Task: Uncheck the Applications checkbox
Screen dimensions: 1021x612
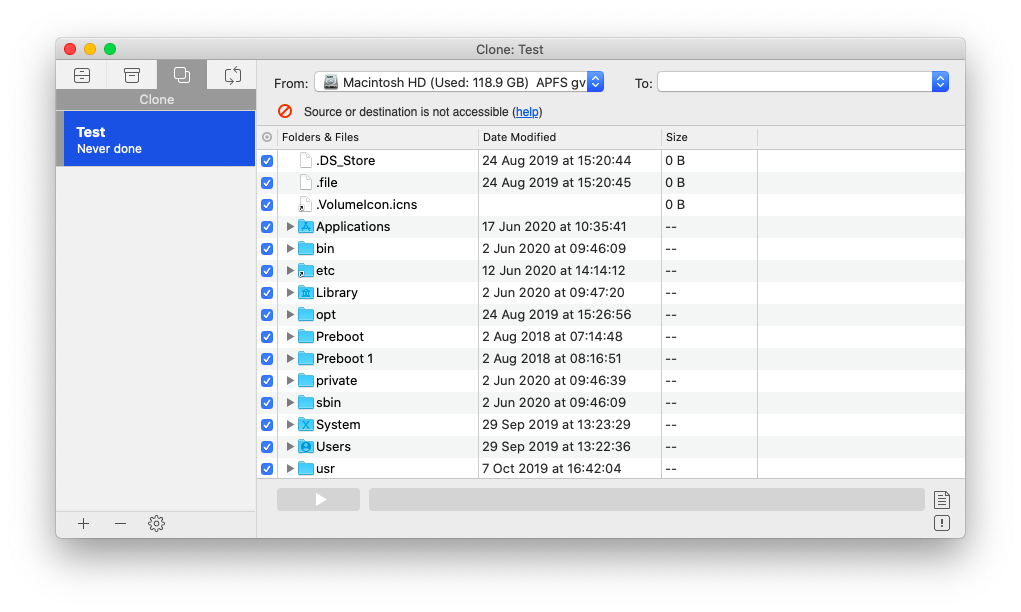Action: (267, 227)
